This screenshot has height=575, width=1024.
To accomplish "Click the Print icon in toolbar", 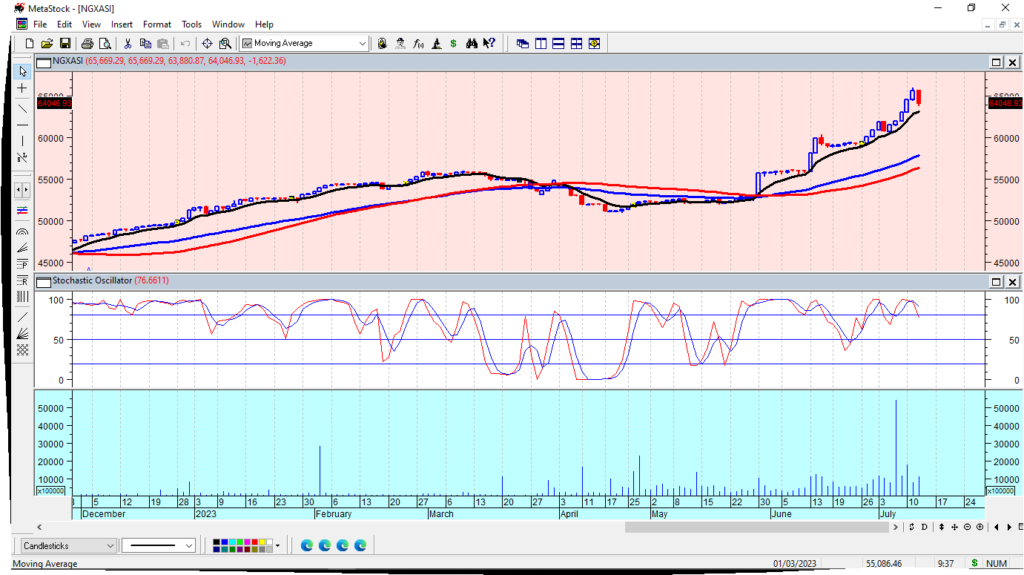I will click(87, 43).
